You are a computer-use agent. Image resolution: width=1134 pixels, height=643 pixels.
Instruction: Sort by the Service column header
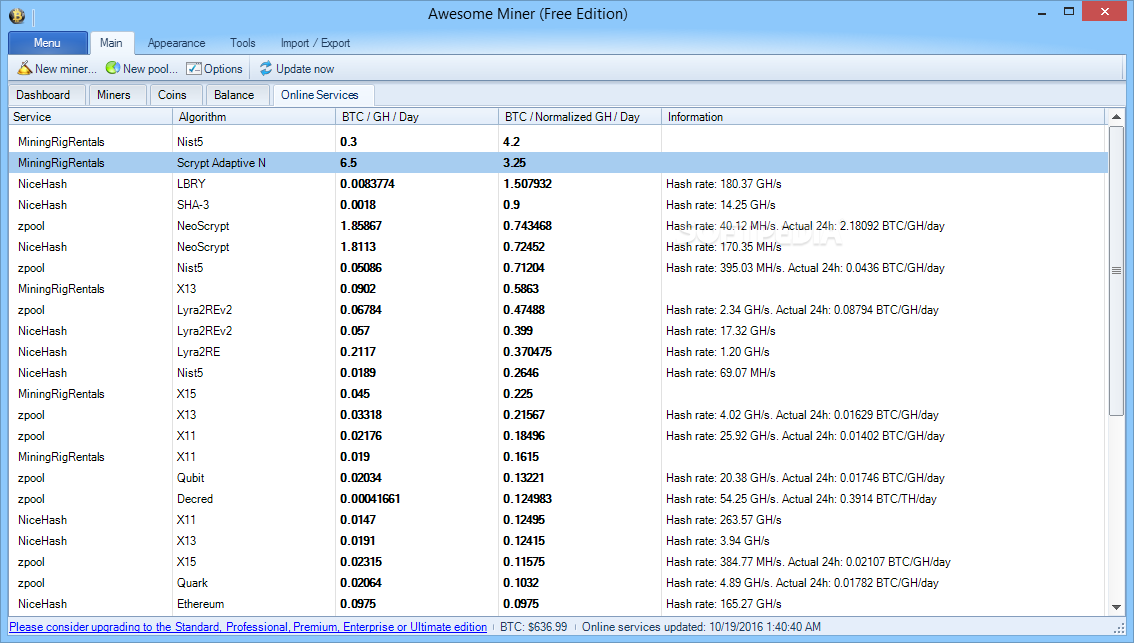point(90,117)
